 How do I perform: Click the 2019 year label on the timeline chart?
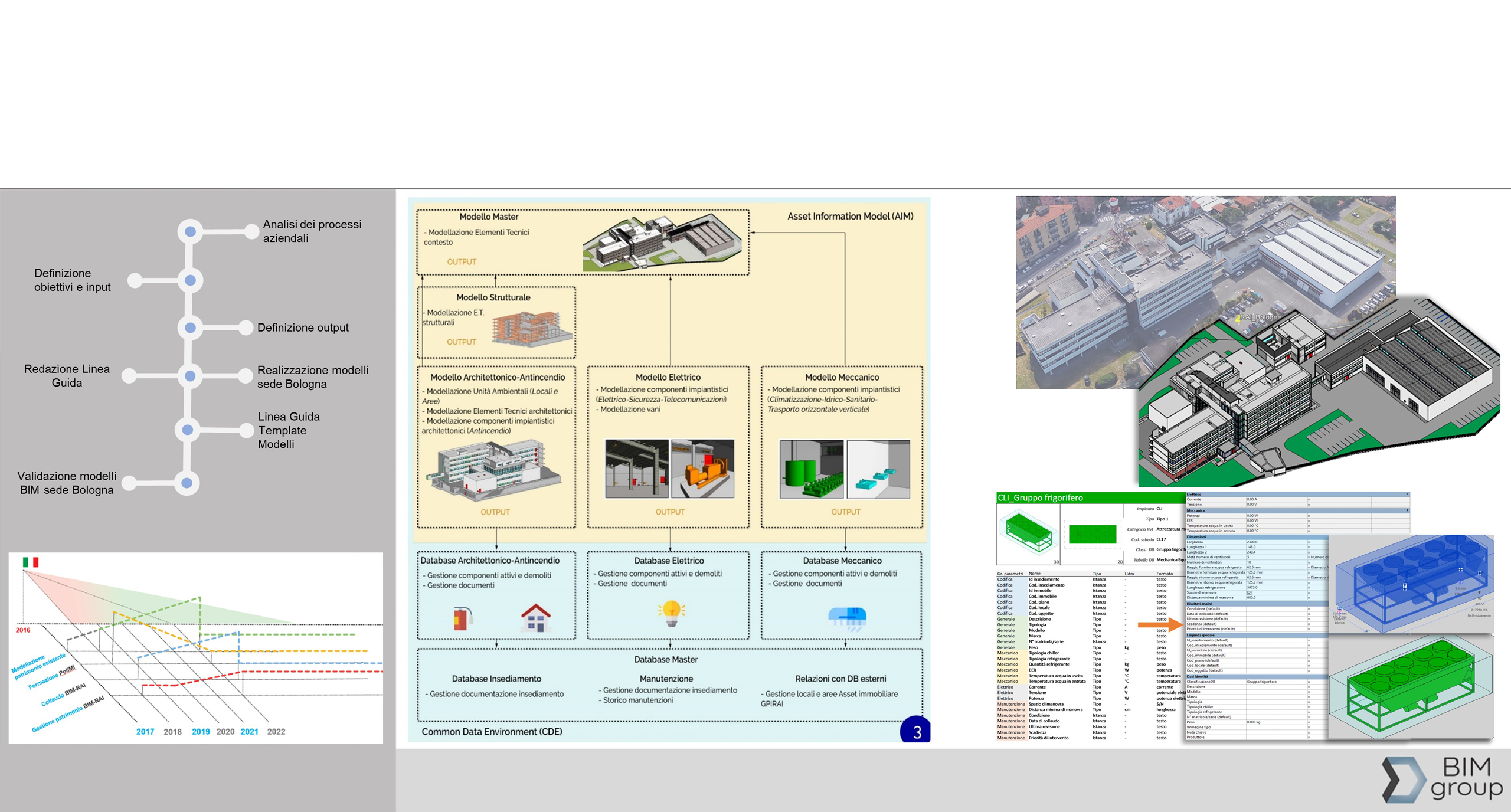tap(201, 731)
